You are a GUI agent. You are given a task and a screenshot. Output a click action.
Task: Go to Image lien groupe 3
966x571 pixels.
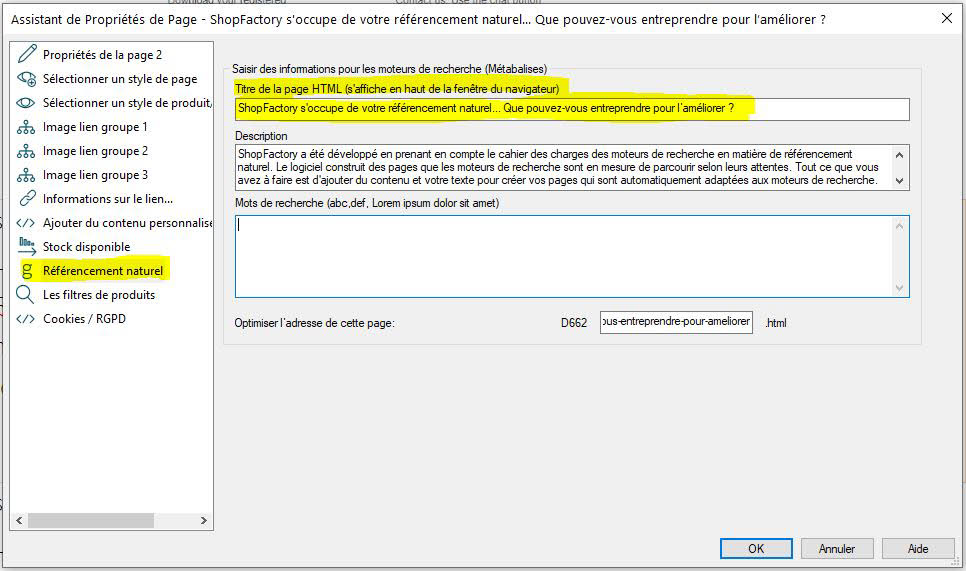[x=95, y=175]
